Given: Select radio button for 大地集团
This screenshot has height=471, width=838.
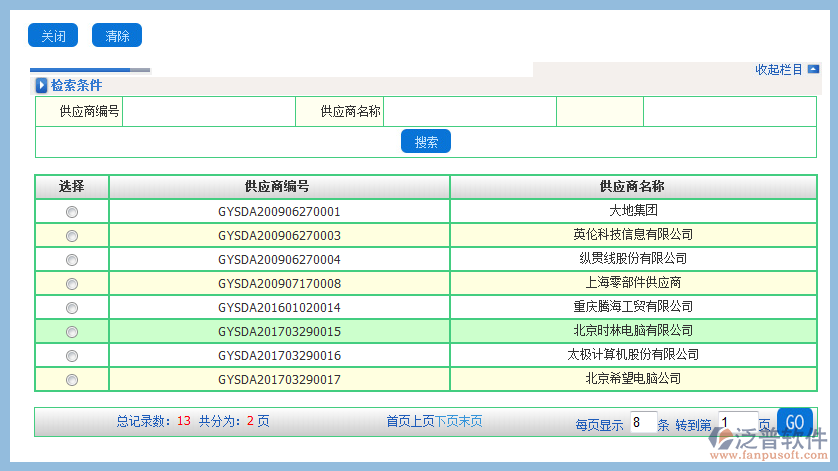Looking at the screenshot, I should coord(72,212).
